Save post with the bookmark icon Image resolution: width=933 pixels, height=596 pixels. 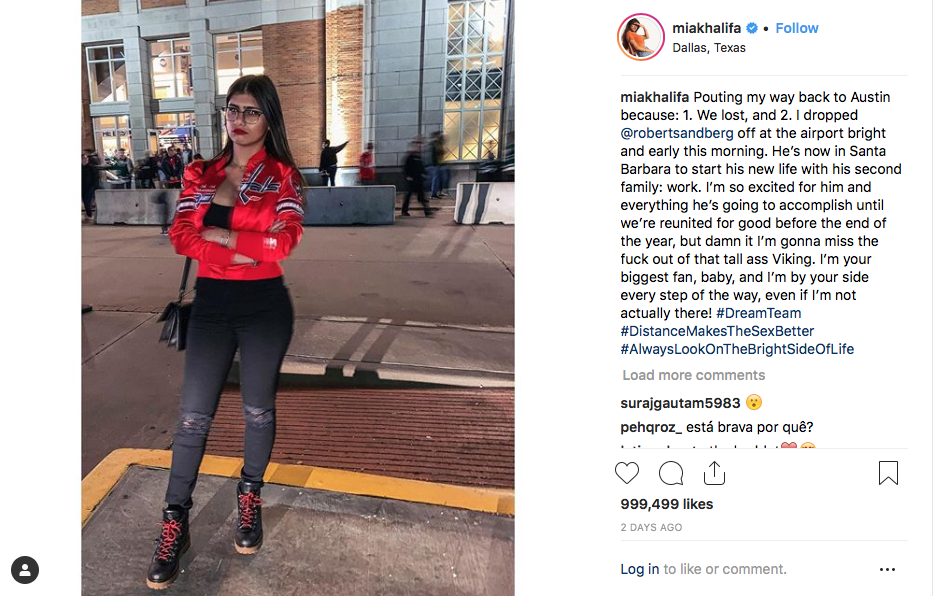tap(888, 473)
